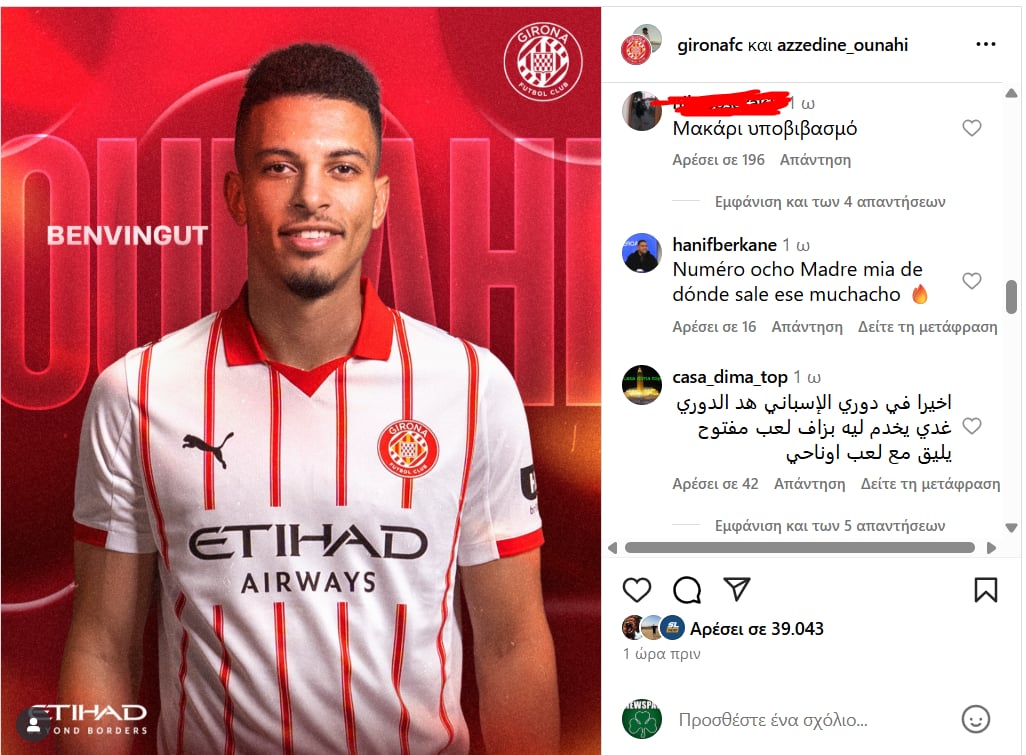Save the post with the bookmark icon
This screenshot has height=755, width=1026.
pos(985,589)
